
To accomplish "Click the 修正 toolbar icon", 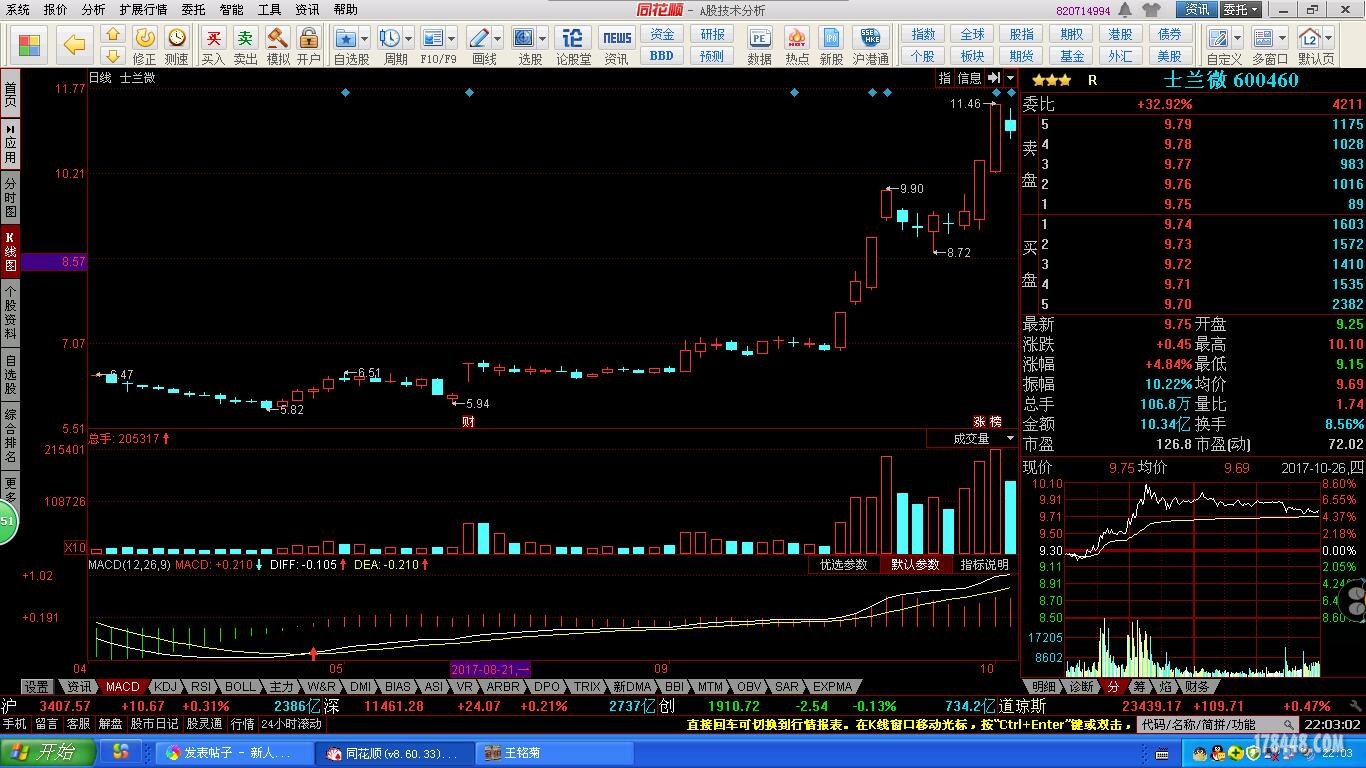I will tap(145, 46).
